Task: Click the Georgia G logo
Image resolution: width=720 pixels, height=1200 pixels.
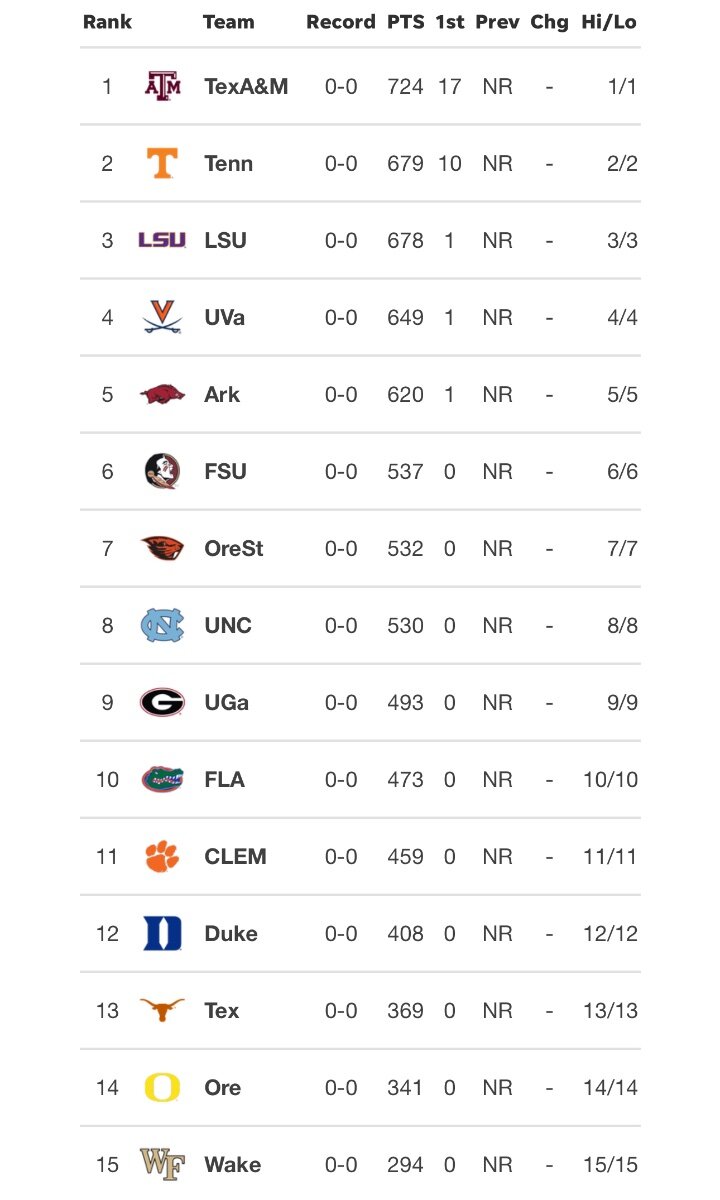Action: click(x=162, y=702)
